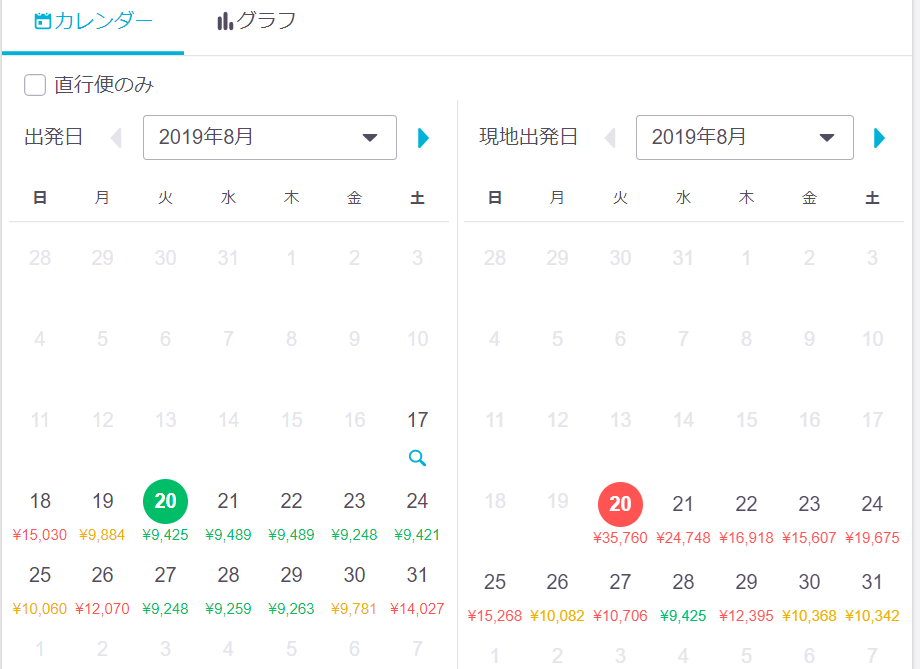Click the calendar icon in カレンダー tab
The height and width of the screenshot is (669, 920).
(43, 21)
